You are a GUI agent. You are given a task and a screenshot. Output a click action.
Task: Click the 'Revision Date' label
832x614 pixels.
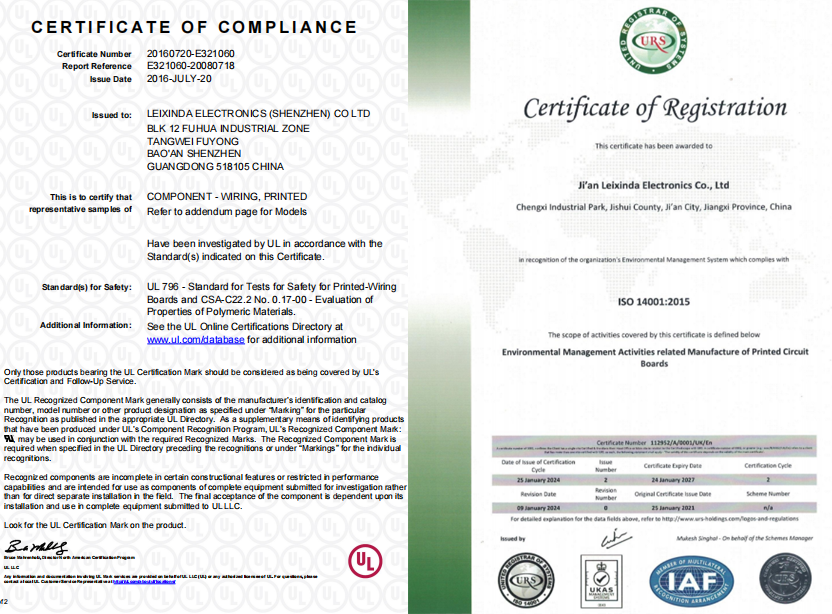pos(538,494)
